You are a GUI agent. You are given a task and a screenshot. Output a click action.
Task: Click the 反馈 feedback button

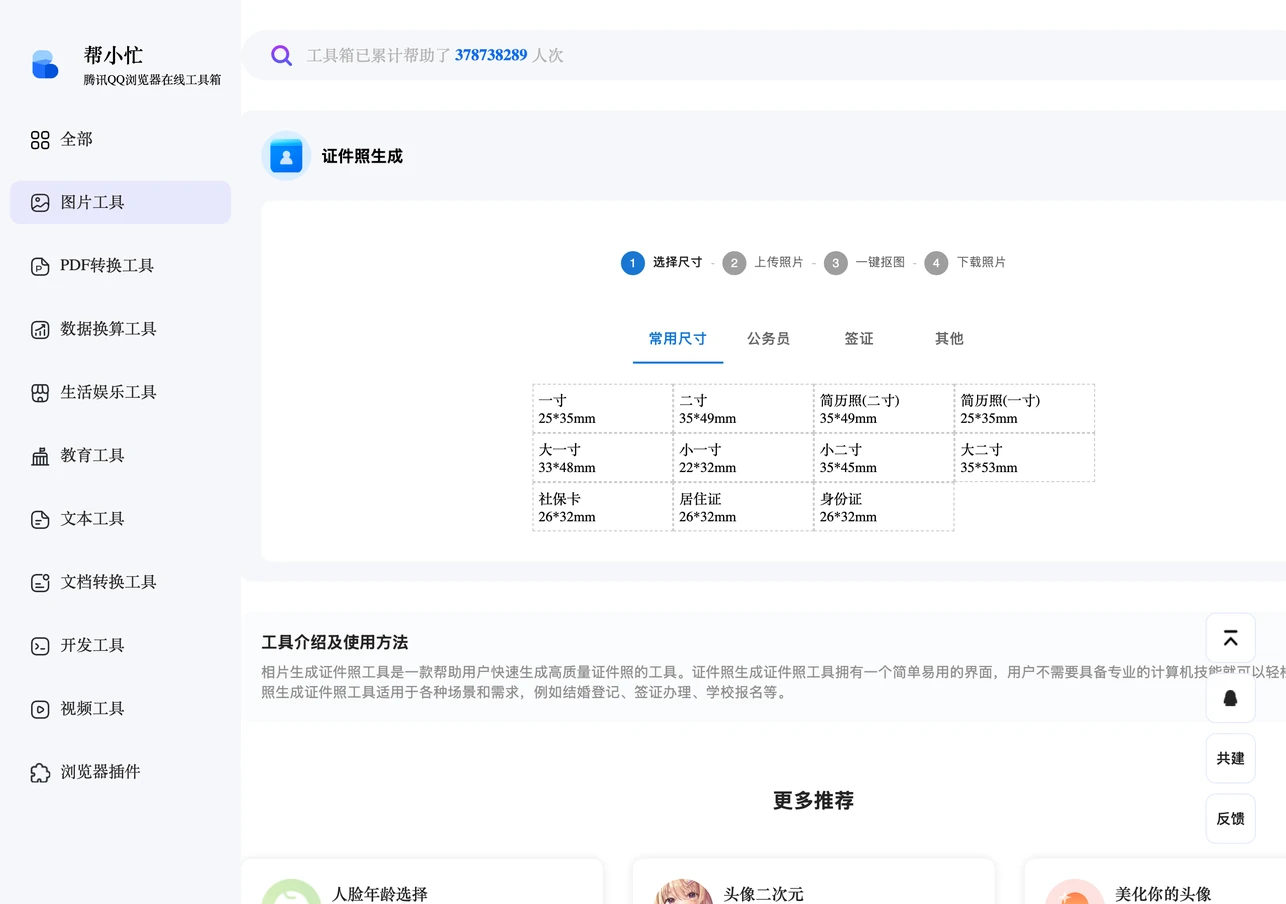tap(1231, 818)
